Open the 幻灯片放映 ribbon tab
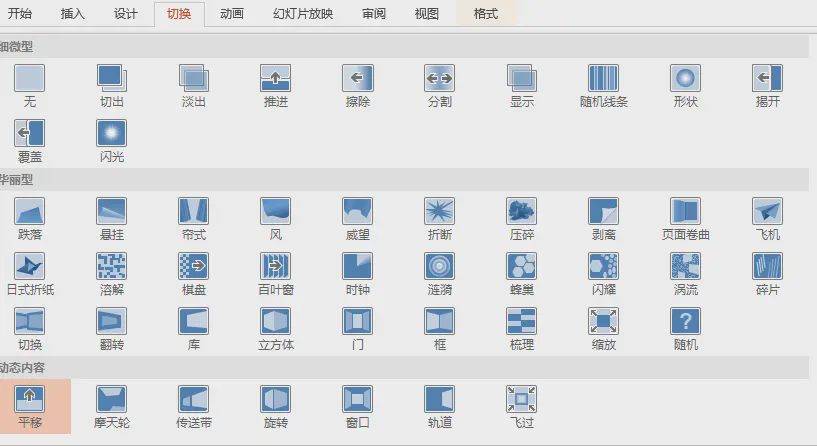Image resolution: width=817 pixels, height=446 pixels. tap(303, 14)
